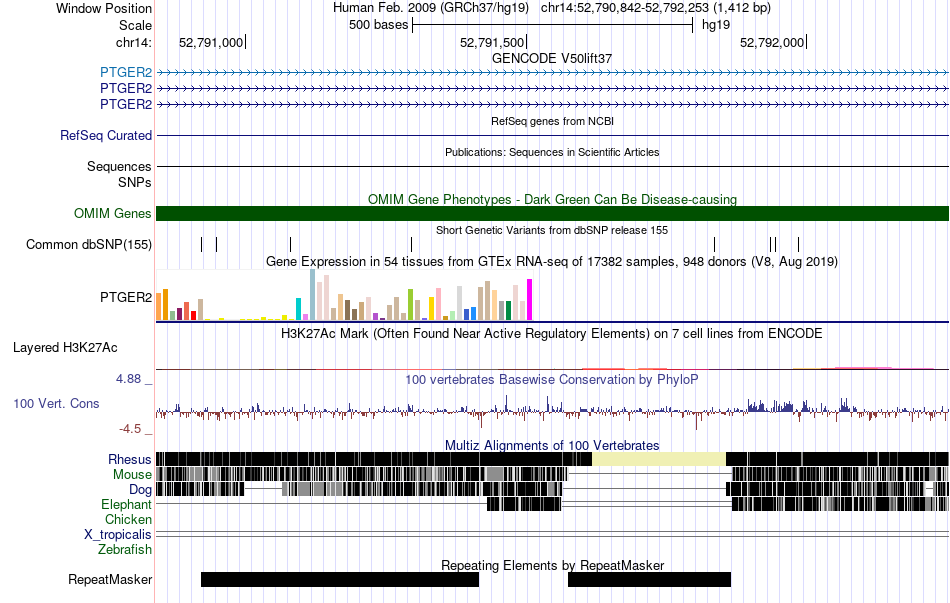This screenshot has width=950, height=603.
Task: Click the Mouse species label
Action: [132, 475]
